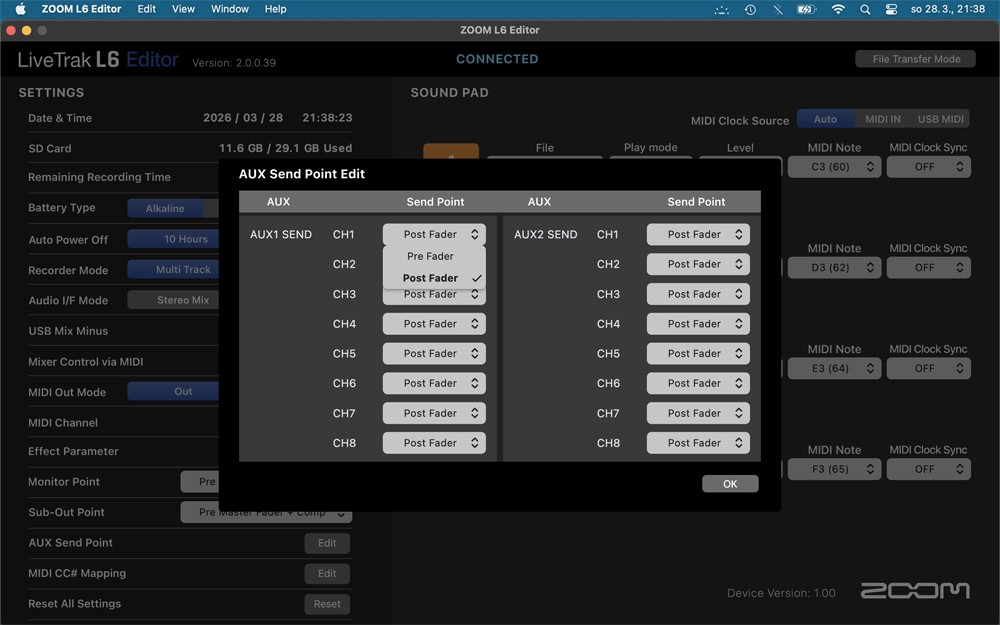This screenshot has width=1000, height=625.
Task: Click the Wi-Fi status icon
Action: [837, 9]
